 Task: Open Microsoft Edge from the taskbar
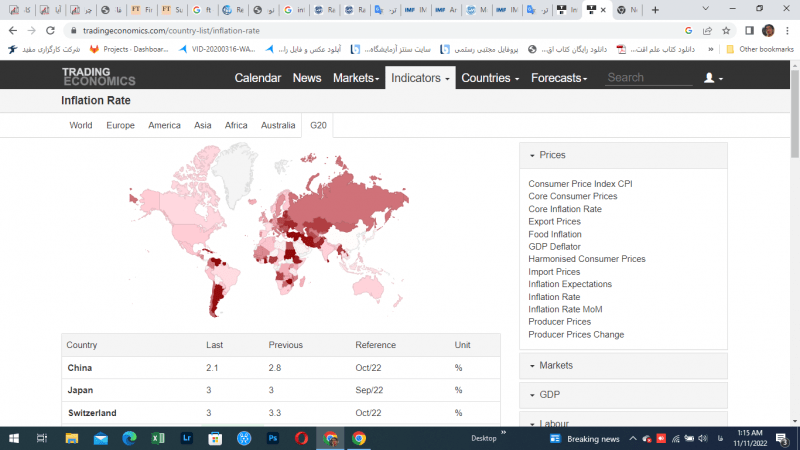click(x=128, y=438)
